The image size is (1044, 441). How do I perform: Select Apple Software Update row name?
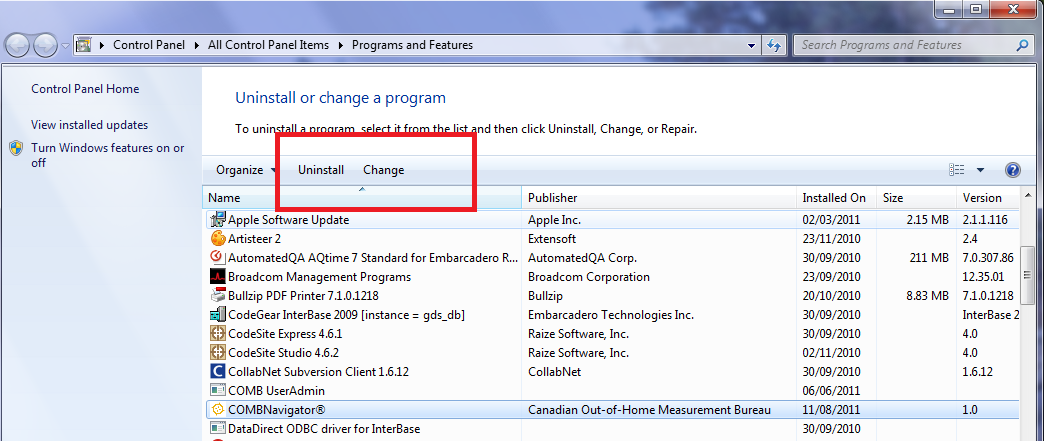point(288,219)
